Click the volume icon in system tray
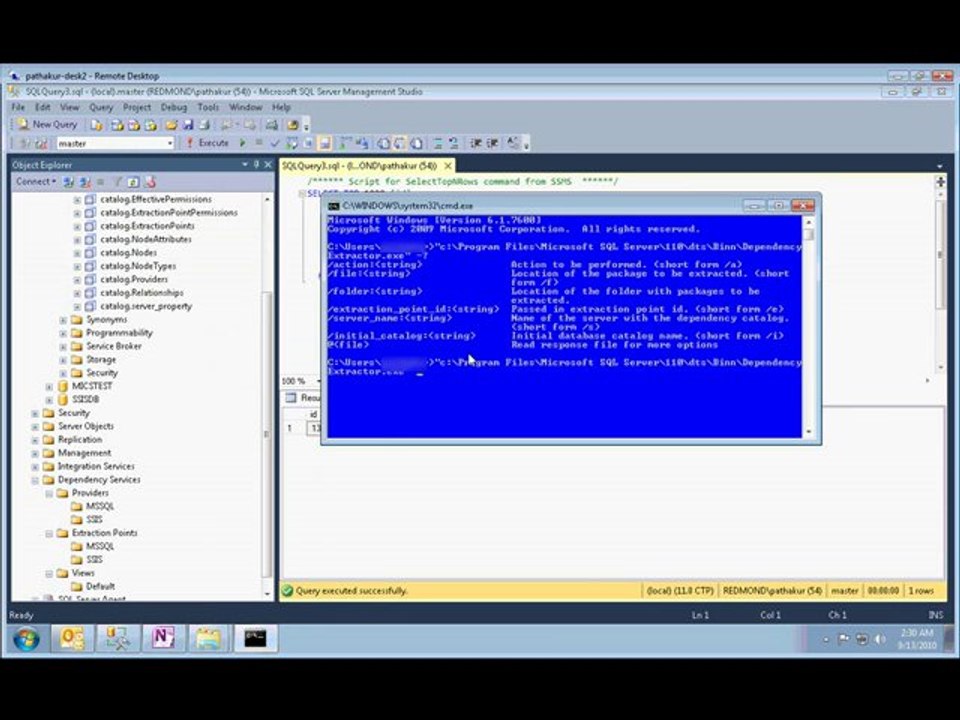Image resolution: width=960 pixels, height=720 pixels. [880, 639]
